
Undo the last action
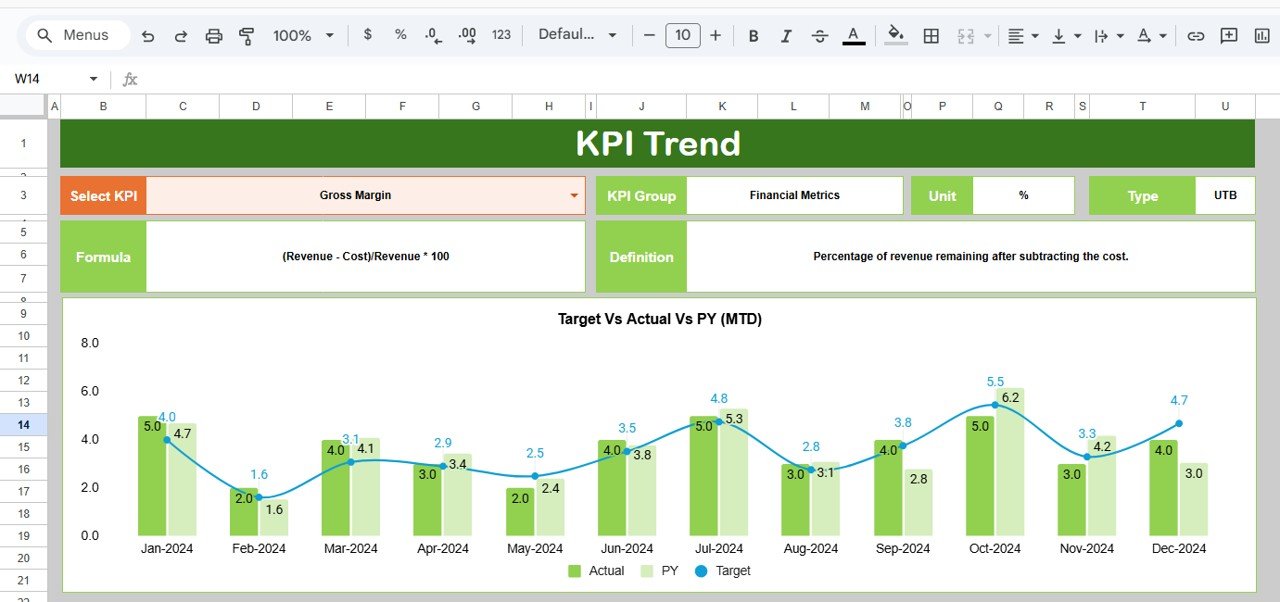click(148, 35)
